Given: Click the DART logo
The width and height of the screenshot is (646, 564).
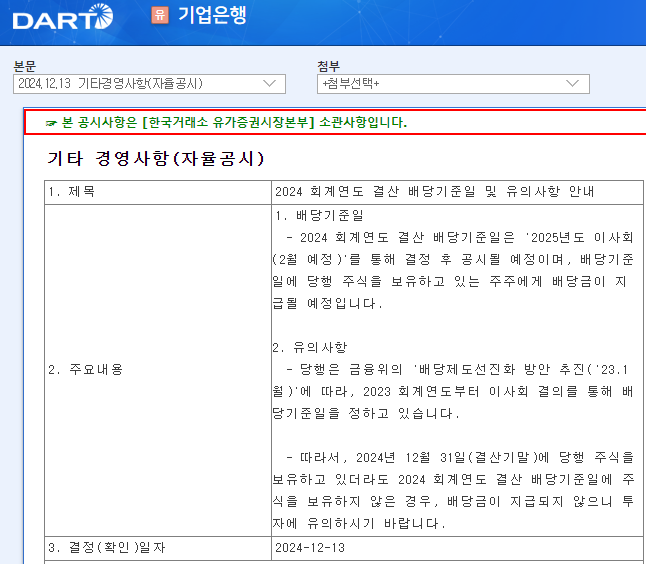Looking at the screenshot, I should (63, 17).
